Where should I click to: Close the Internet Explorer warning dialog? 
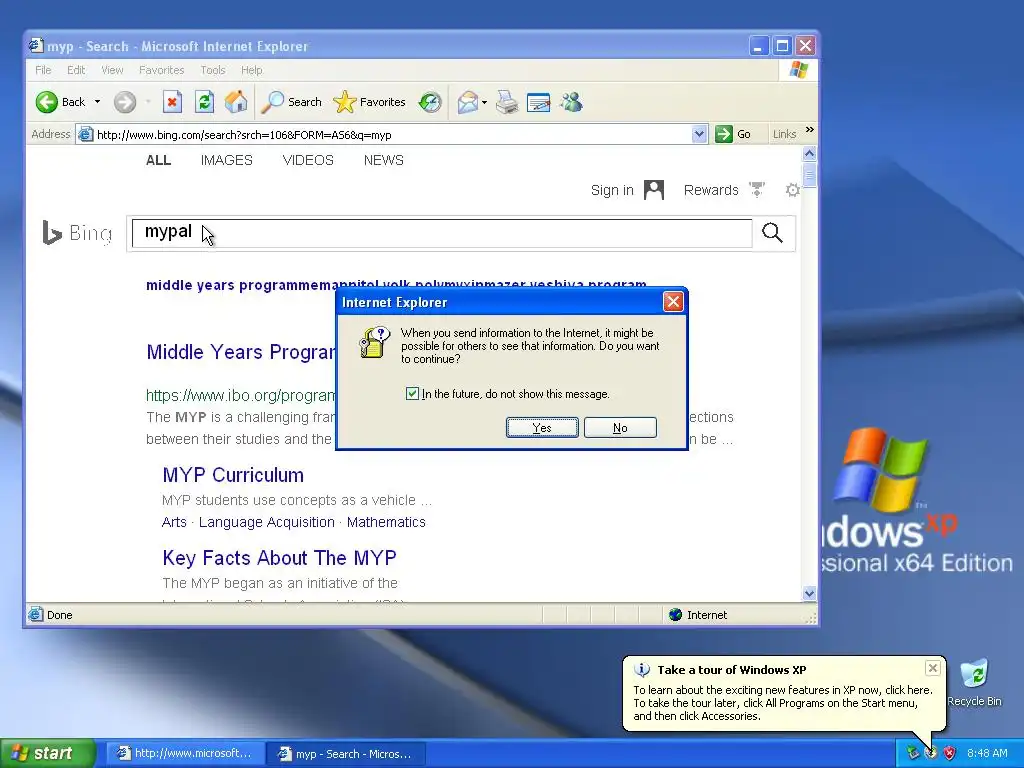pos(673,301)
